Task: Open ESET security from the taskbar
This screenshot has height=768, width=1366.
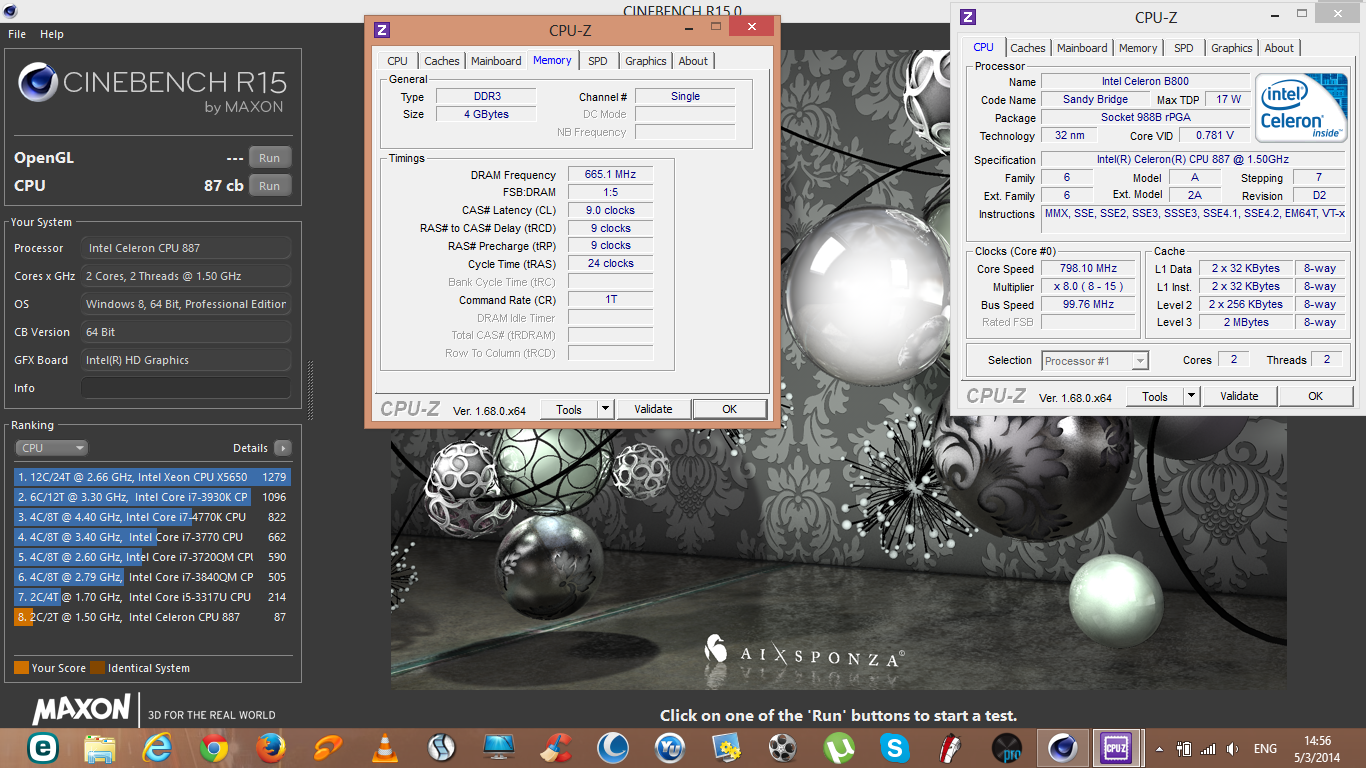Action: [42, 747]
